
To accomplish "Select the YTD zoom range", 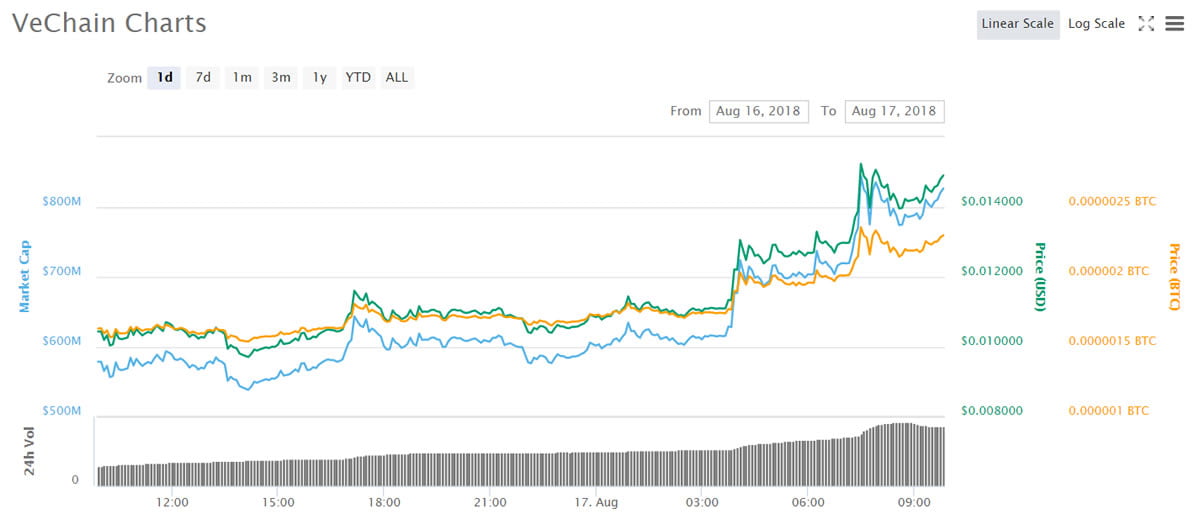I will point(358,77).
